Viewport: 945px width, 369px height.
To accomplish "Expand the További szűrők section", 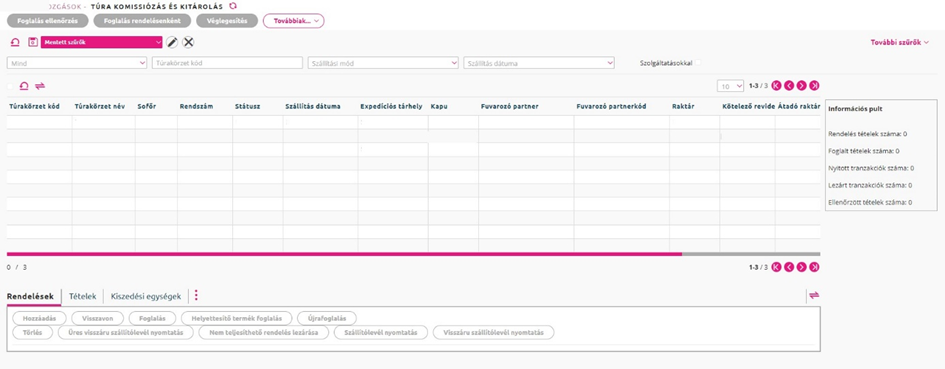I will 900,42.
